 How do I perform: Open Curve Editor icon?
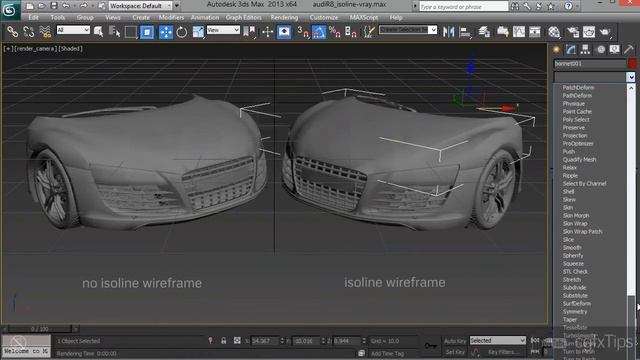pyautogui.click(x=519, y=31)
